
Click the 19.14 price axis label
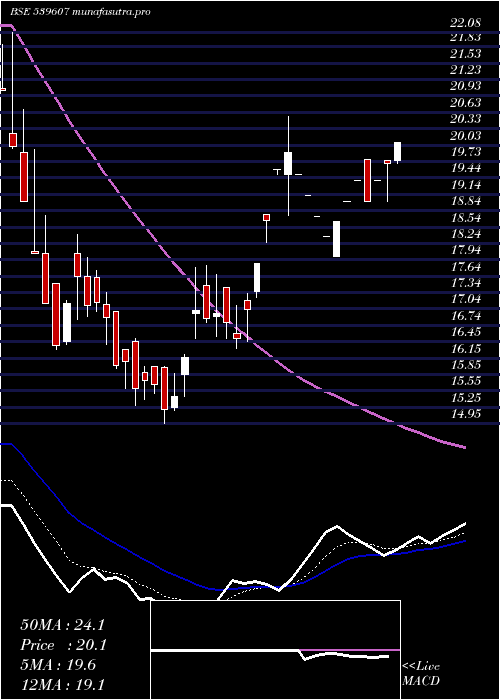tap(466, 185)
